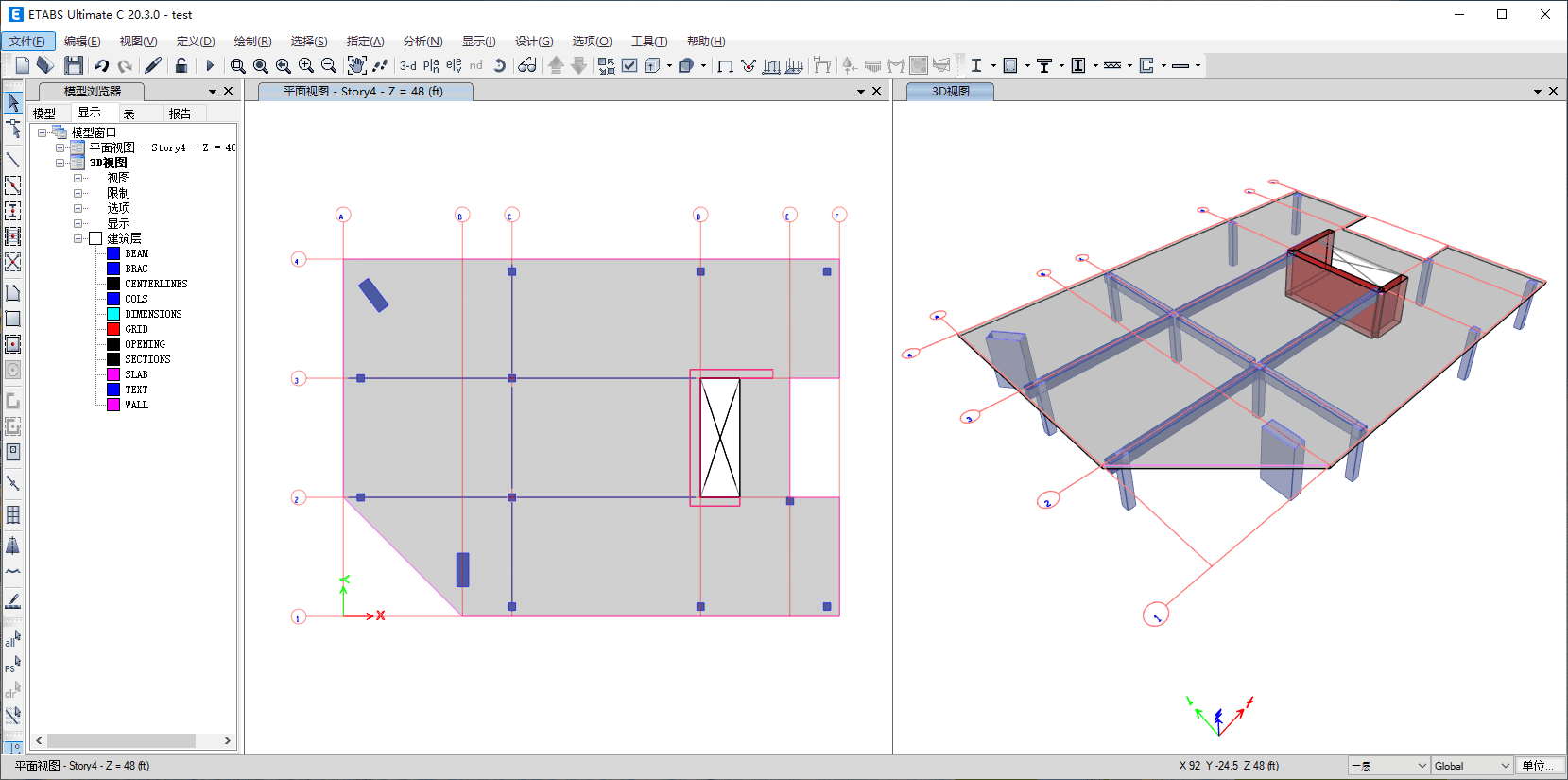1568x780 pixels.
Task: Open the Global coordinate system dropdown
Action: 1472,766
